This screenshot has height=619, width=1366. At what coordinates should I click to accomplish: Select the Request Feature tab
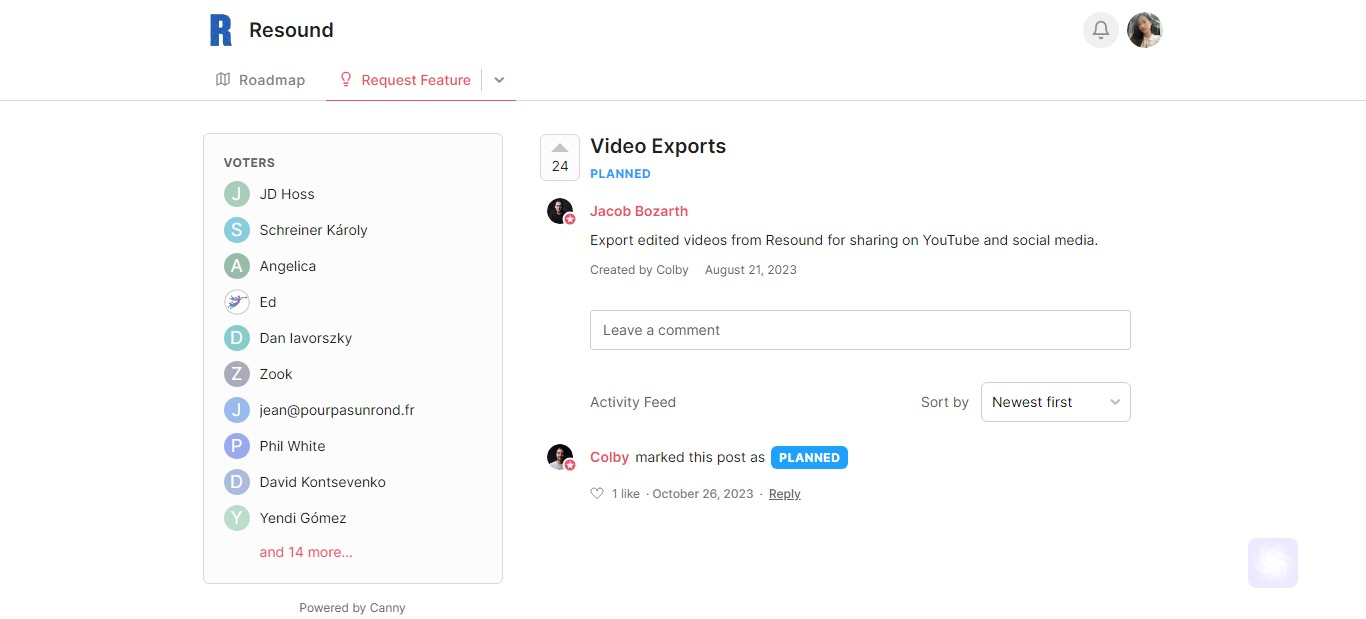coord(404,80)
